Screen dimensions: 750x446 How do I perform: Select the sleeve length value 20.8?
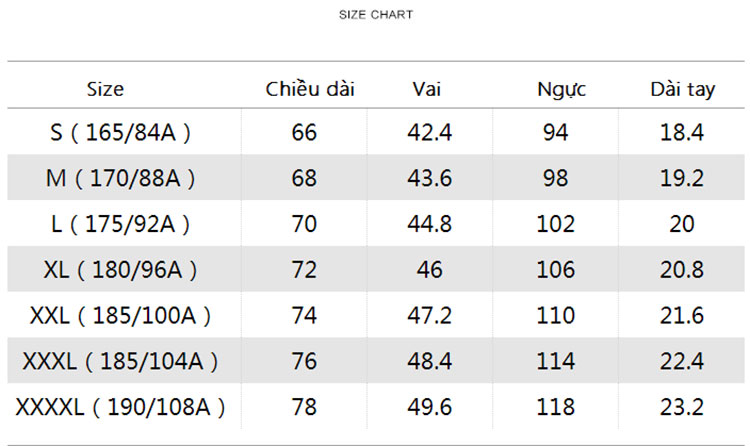click(682, 270)
